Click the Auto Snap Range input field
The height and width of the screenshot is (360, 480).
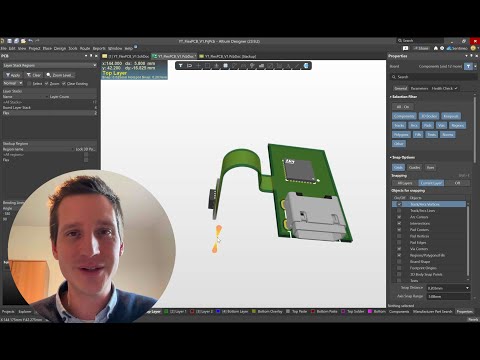pos(448,296)
